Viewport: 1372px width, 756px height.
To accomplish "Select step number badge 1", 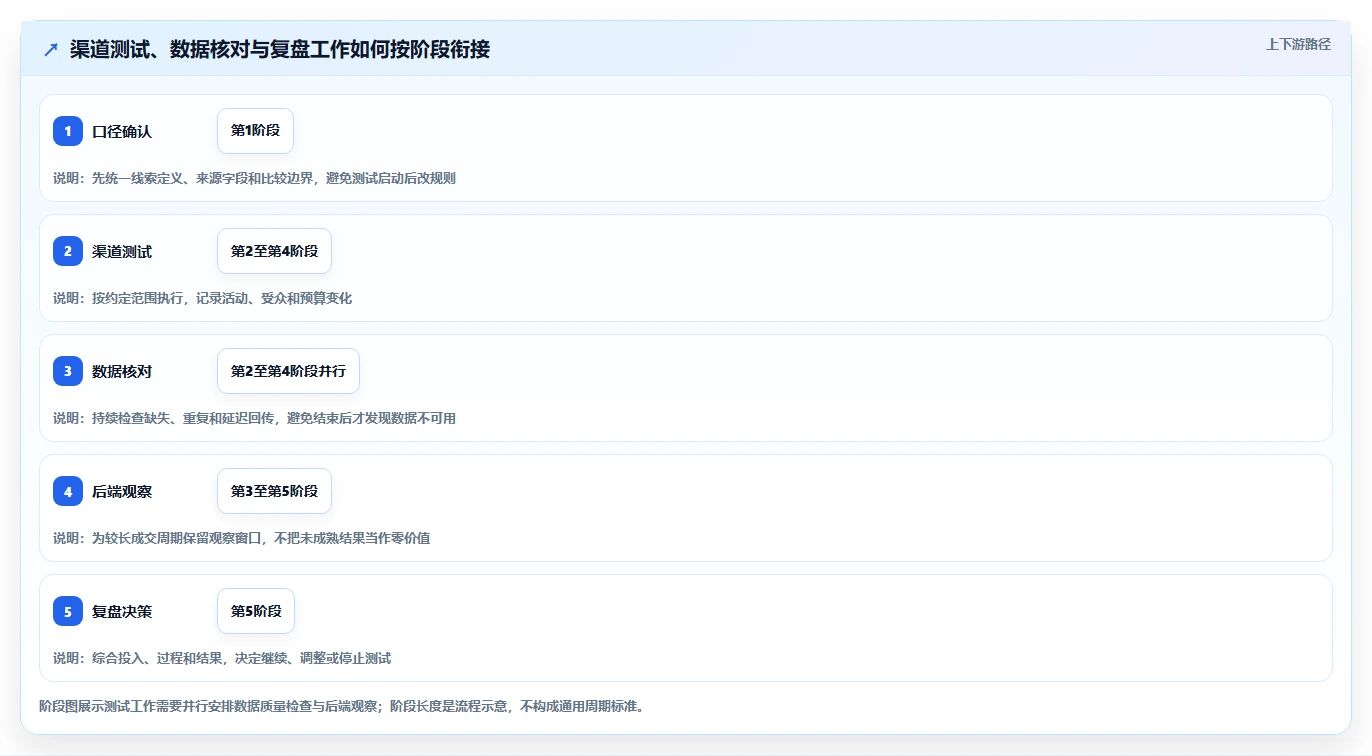I will [x=68, y=131].
